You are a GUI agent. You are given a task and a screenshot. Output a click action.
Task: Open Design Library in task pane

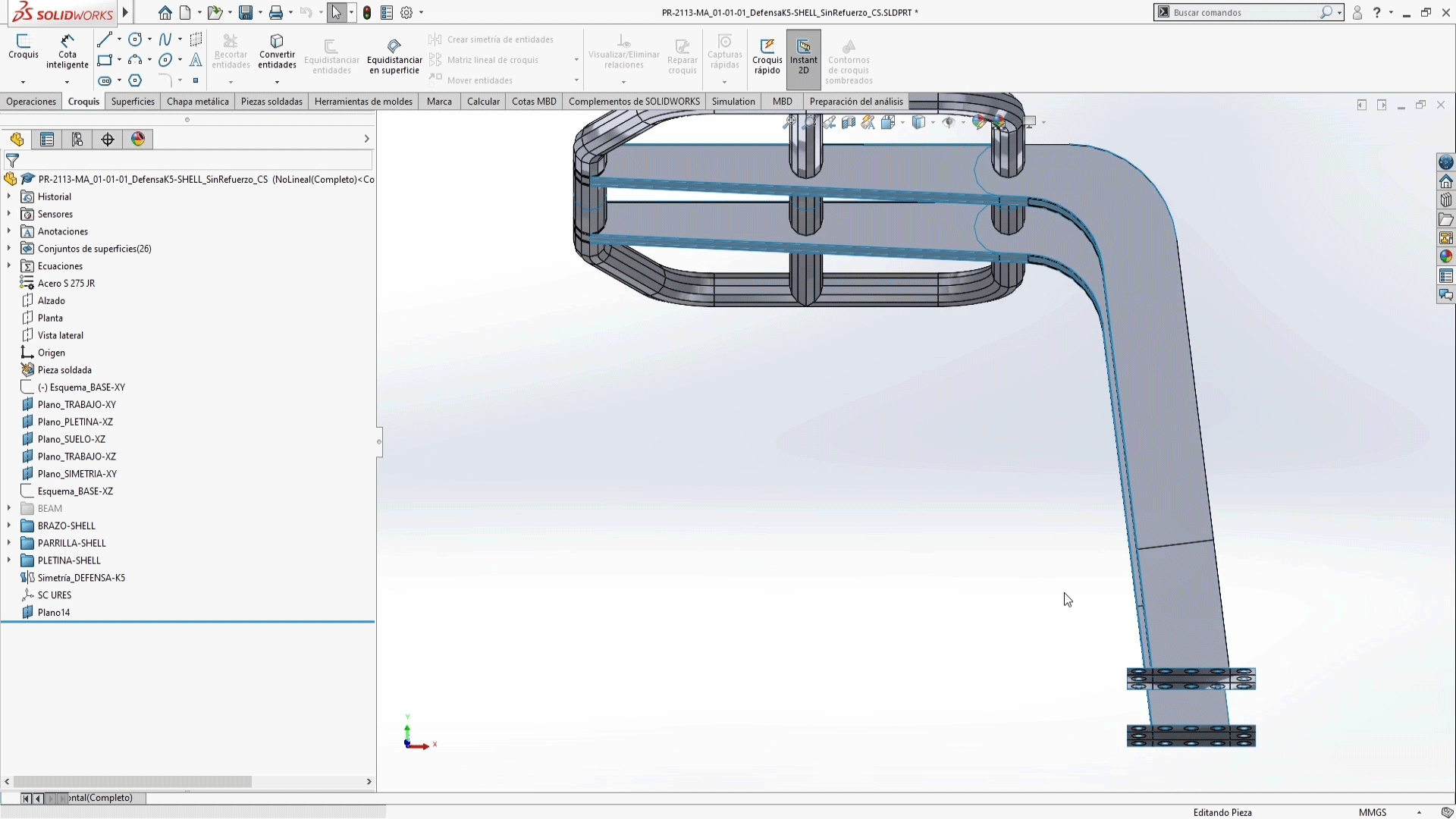coord(1446,200)
